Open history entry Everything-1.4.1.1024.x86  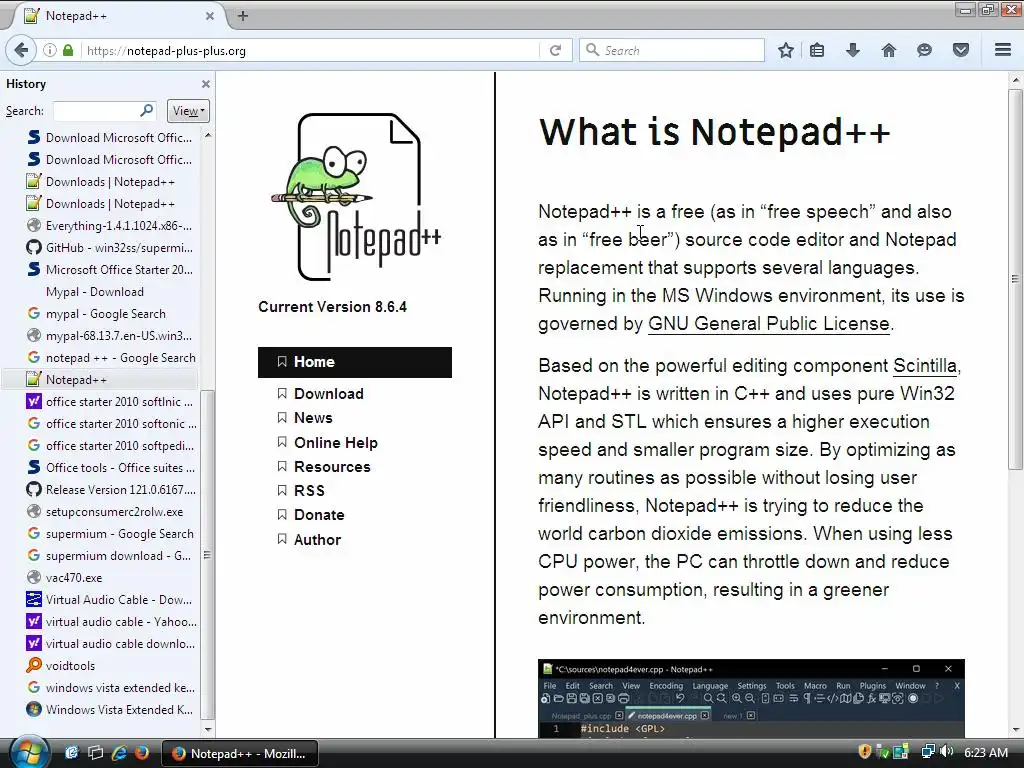[109, 226]
